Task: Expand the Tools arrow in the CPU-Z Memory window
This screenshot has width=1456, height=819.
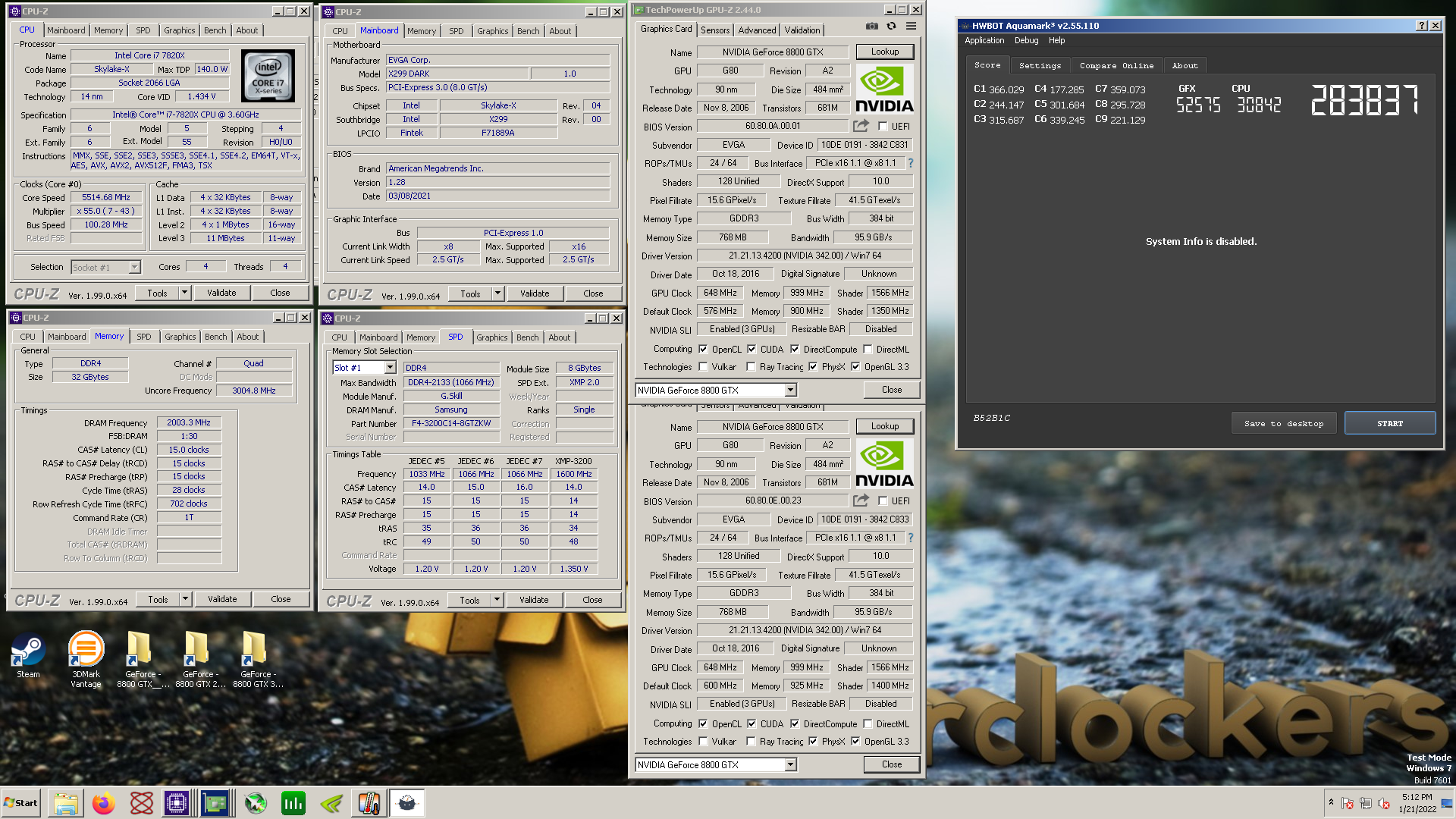Action: [x=185, y=599]
